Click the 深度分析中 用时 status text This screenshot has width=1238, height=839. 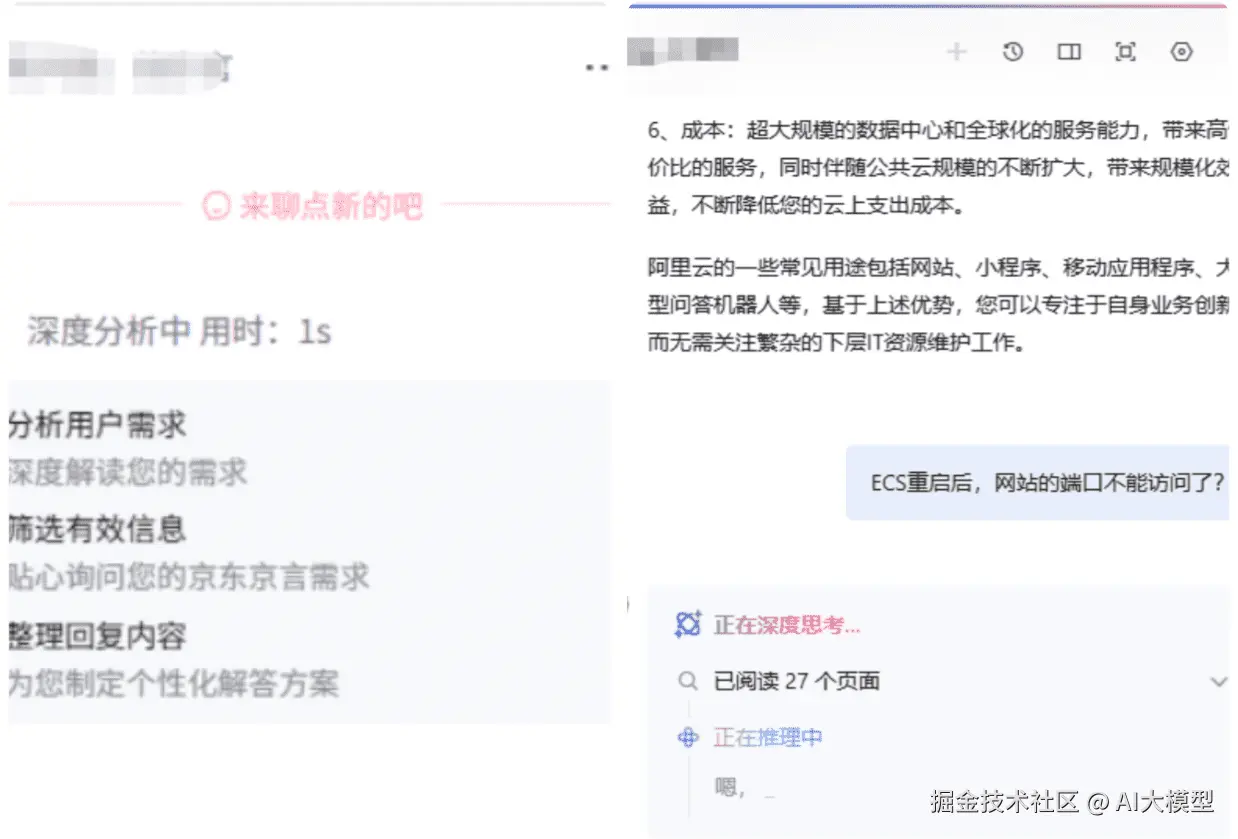pos(180,331)
